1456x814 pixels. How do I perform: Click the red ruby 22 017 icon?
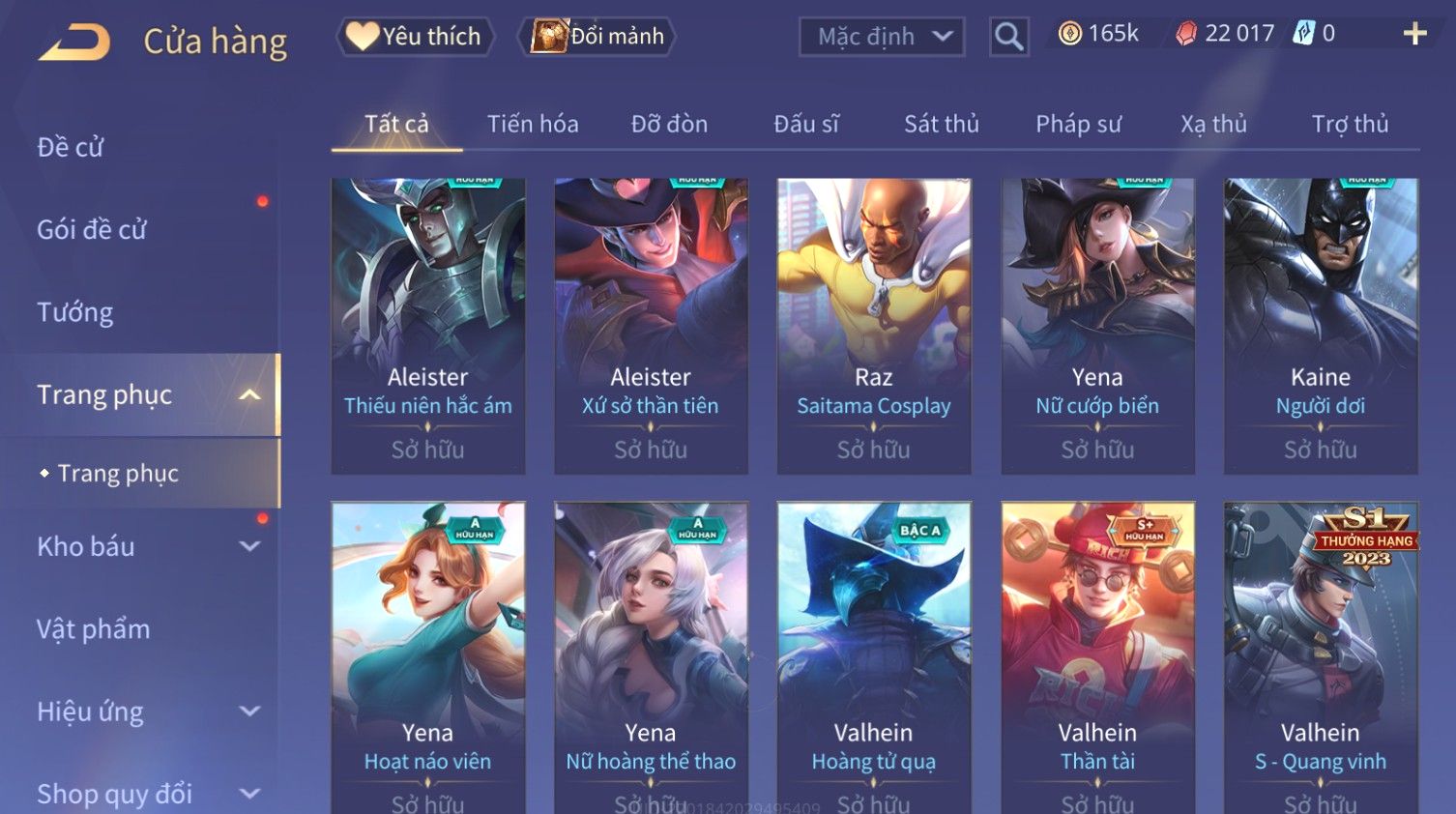pos(1186,34)
